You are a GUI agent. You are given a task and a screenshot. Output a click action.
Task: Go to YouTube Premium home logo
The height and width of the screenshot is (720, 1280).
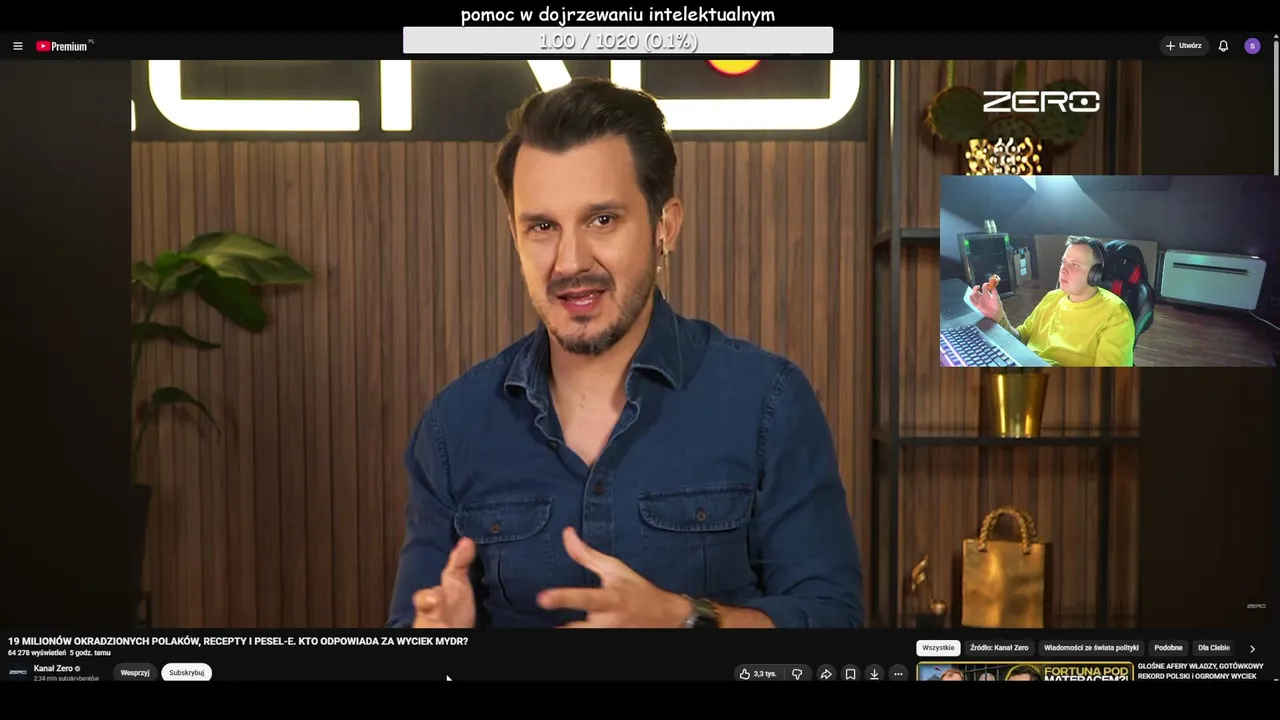[x=63, y=46]
